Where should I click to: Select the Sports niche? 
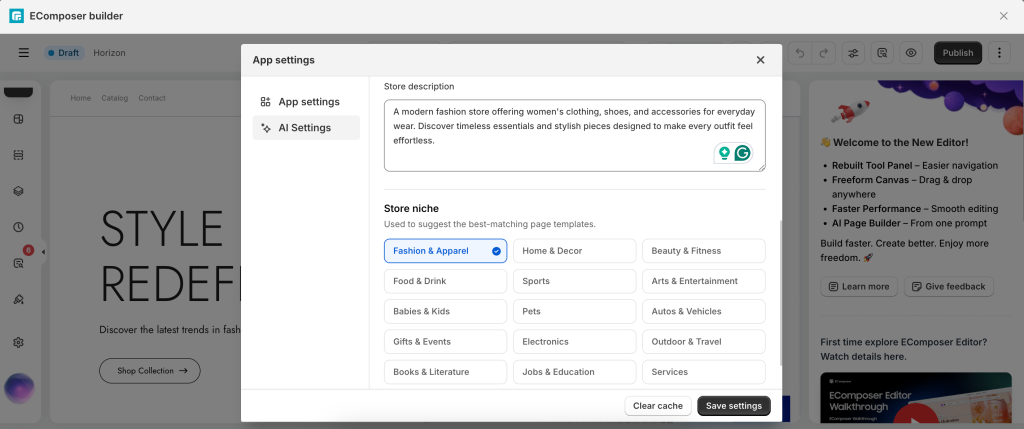tap(575, 281)
